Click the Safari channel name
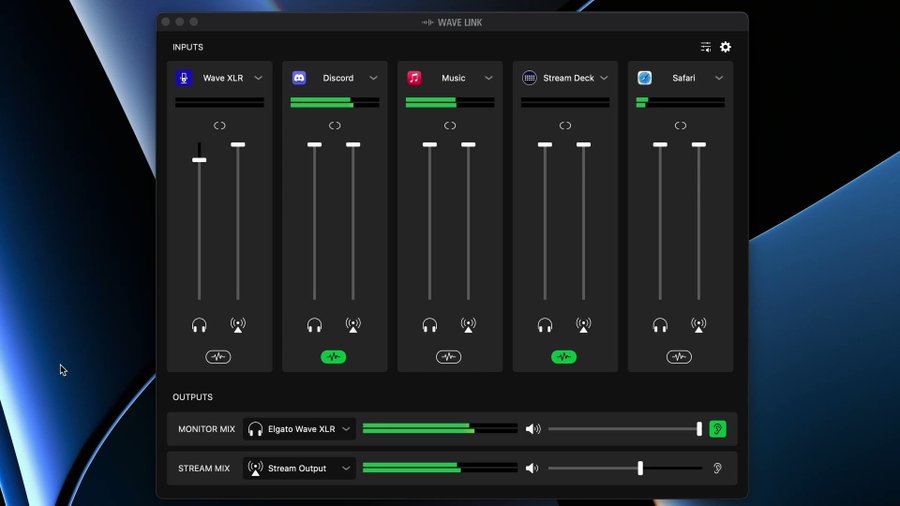900x506 pixels. pos(684,78)
